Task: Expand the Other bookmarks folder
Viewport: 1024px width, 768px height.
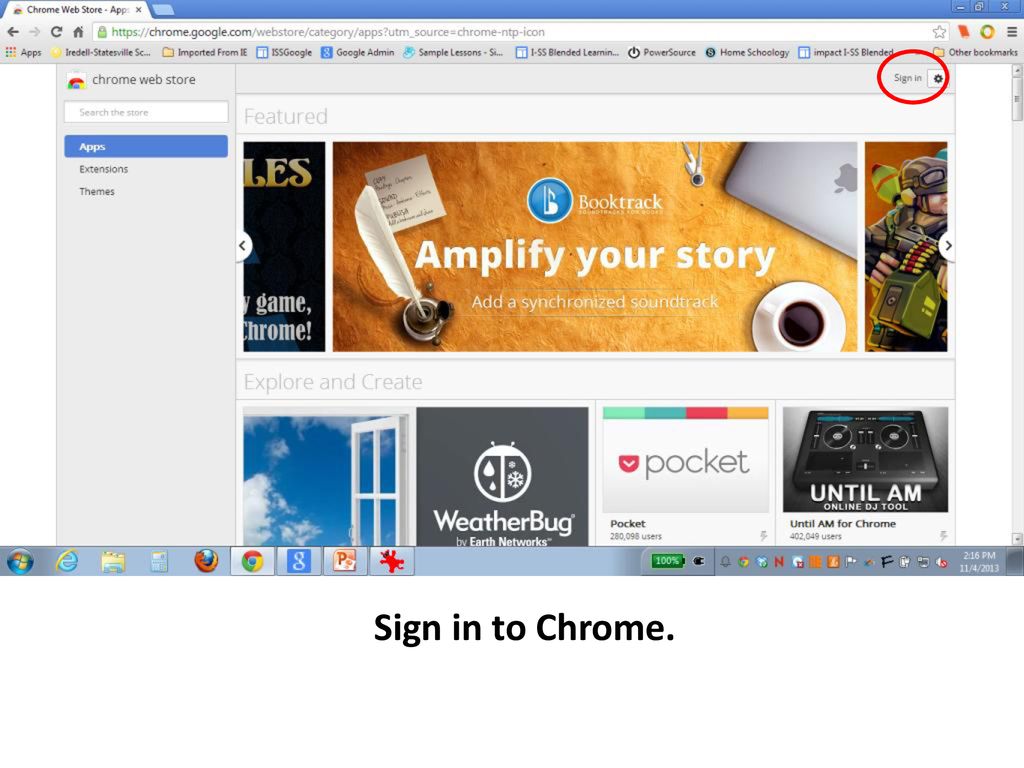Action: [x=976, y=52]
